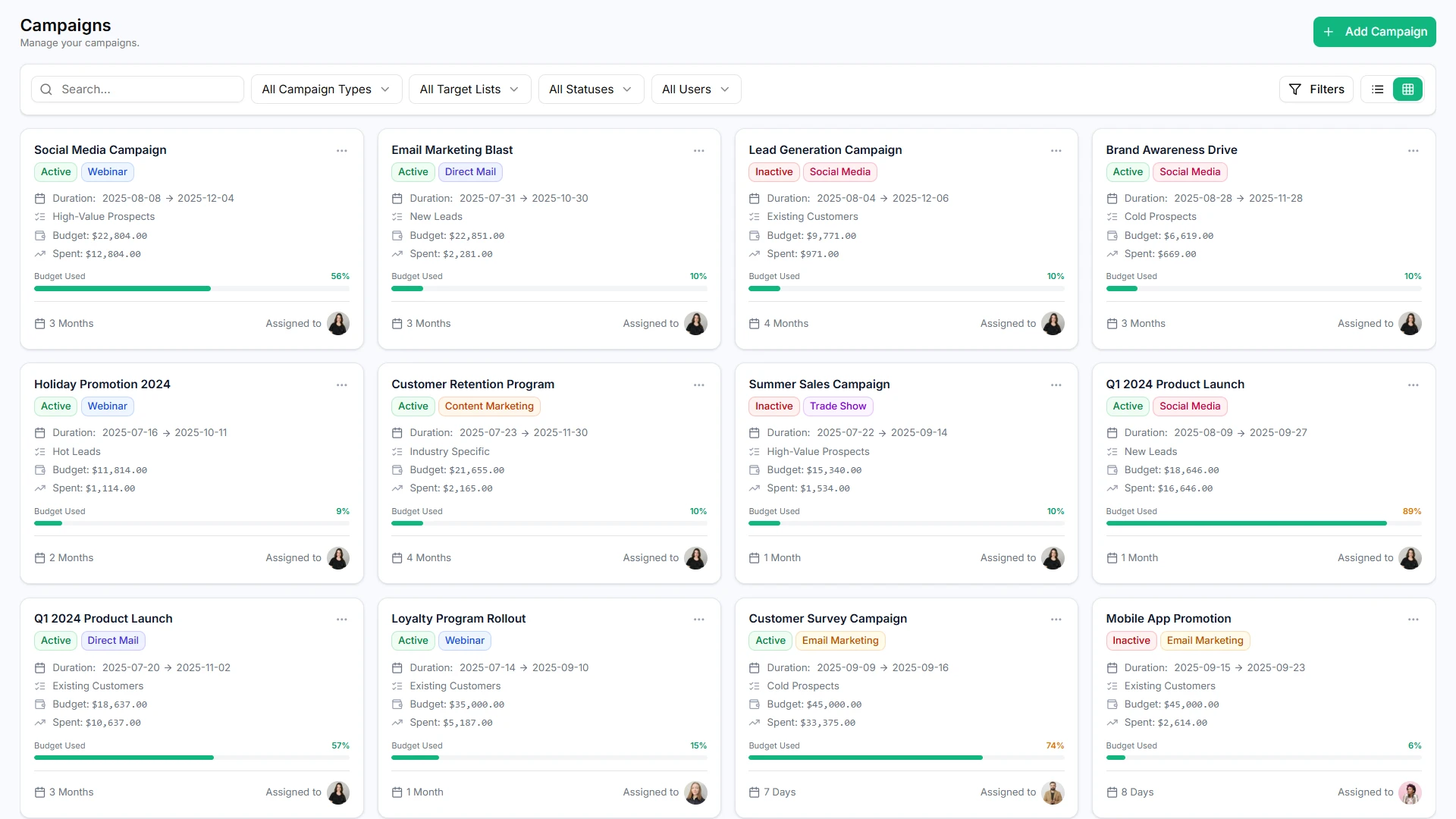Image resolution: width=1456 pixels, height=819 pixels.
Task: Add a new campaign
Action: coord(1374,32)
